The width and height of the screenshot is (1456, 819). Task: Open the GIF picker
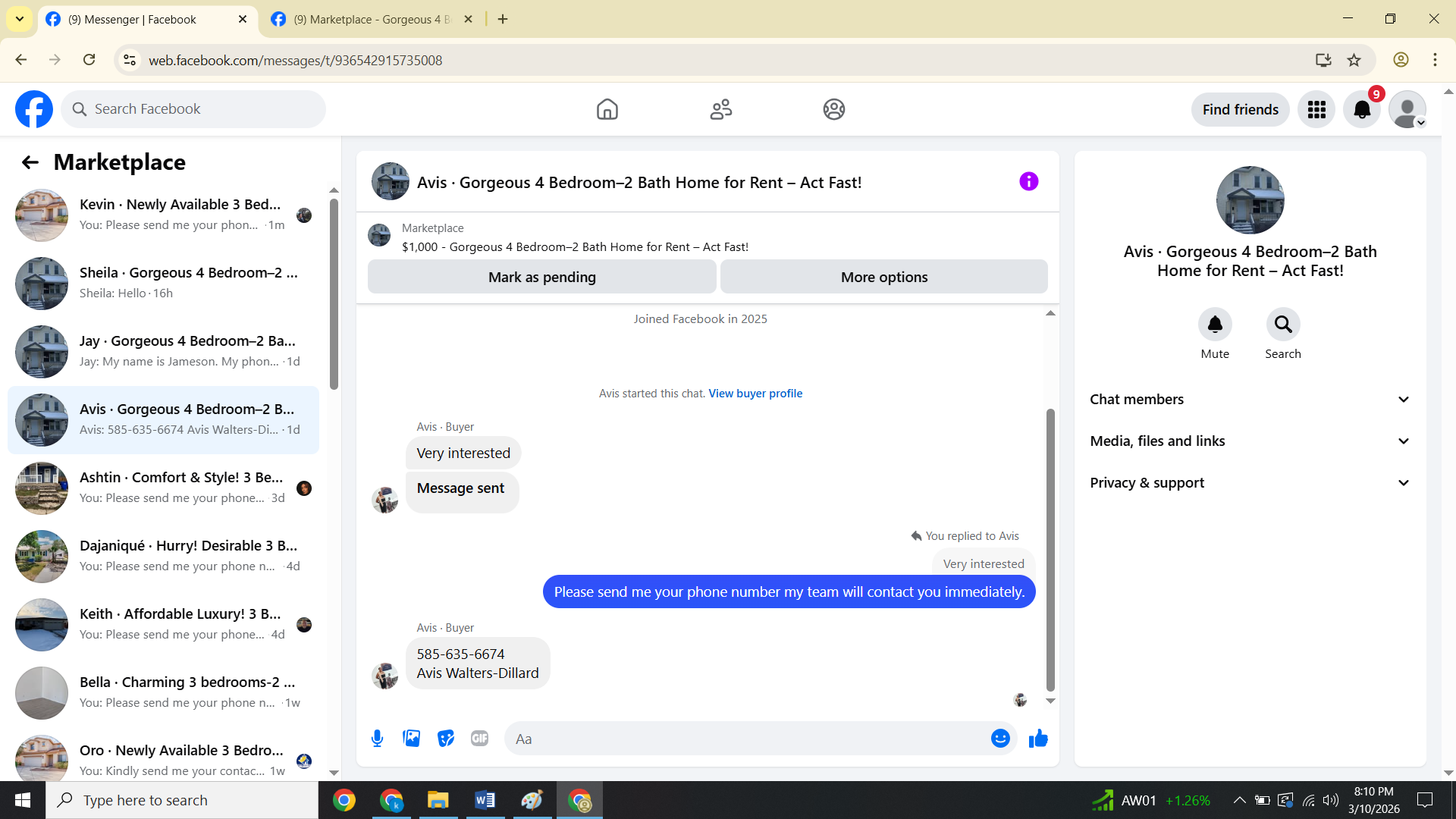(x=479, y=739)
